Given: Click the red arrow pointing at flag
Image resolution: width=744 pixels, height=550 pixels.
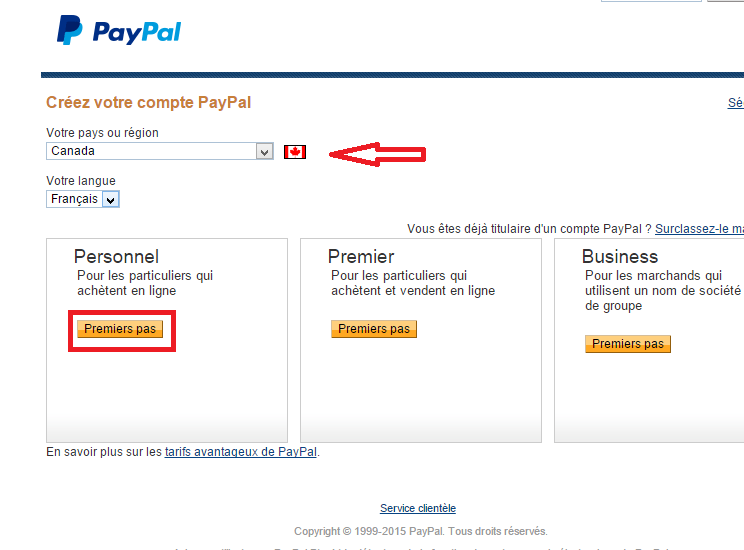Looking at the screenshot, I should click(x=378, y=154).
